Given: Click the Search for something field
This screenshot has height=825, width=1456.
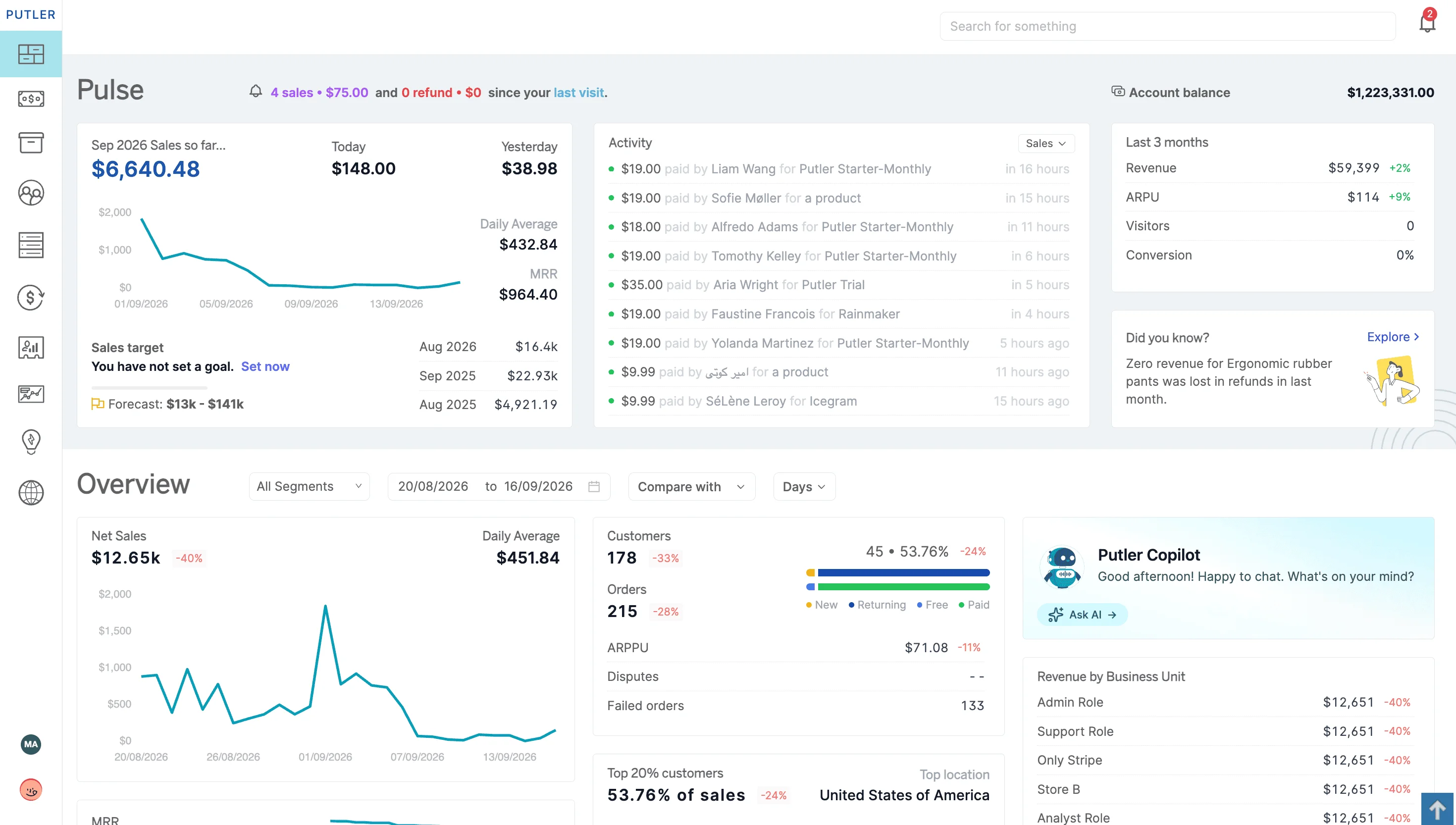Looking at the screenshot, I should click(1167, 26).
